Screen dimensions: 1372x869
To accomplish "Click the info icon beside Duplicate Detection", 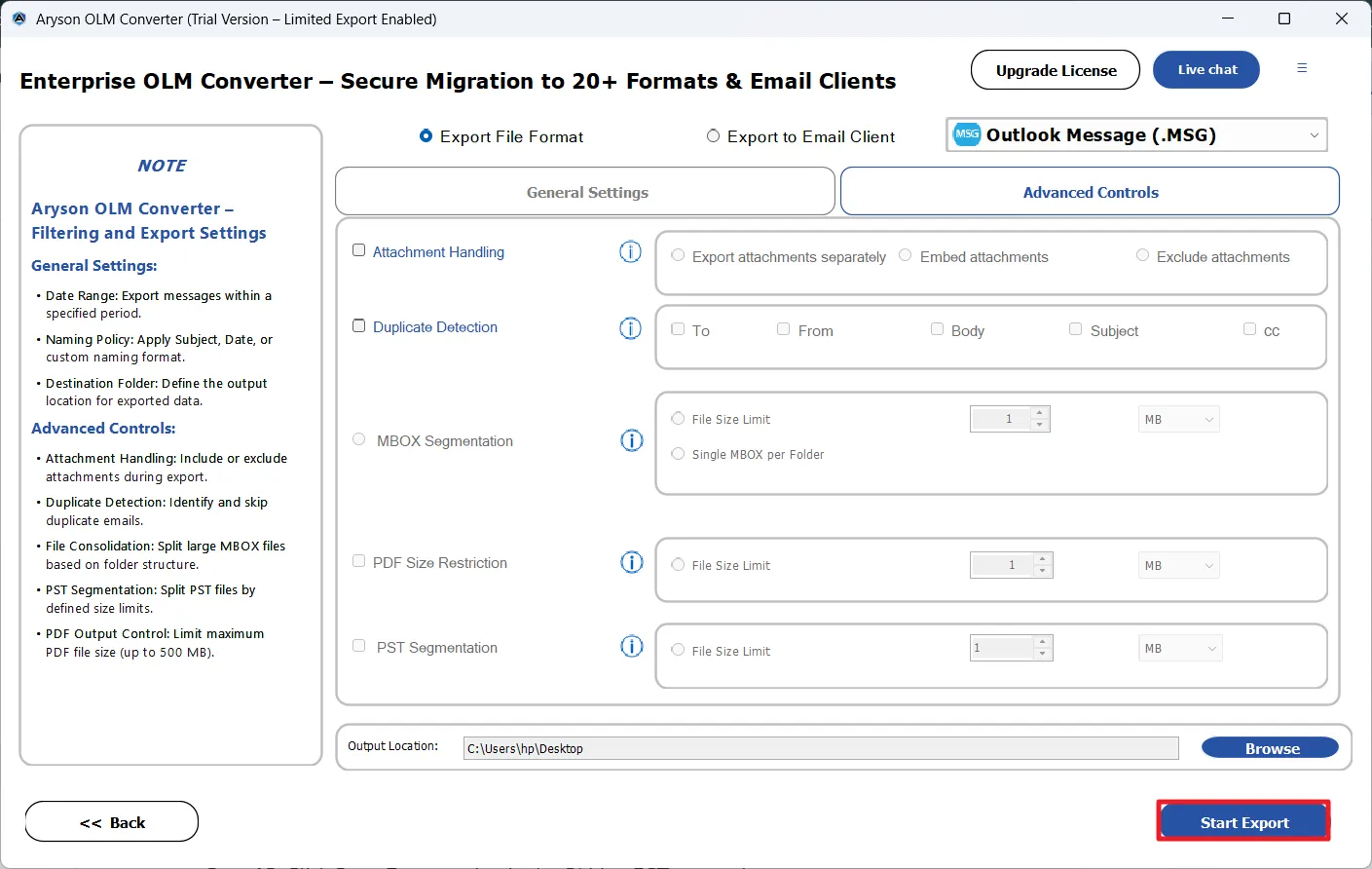I will coord(630,328).
